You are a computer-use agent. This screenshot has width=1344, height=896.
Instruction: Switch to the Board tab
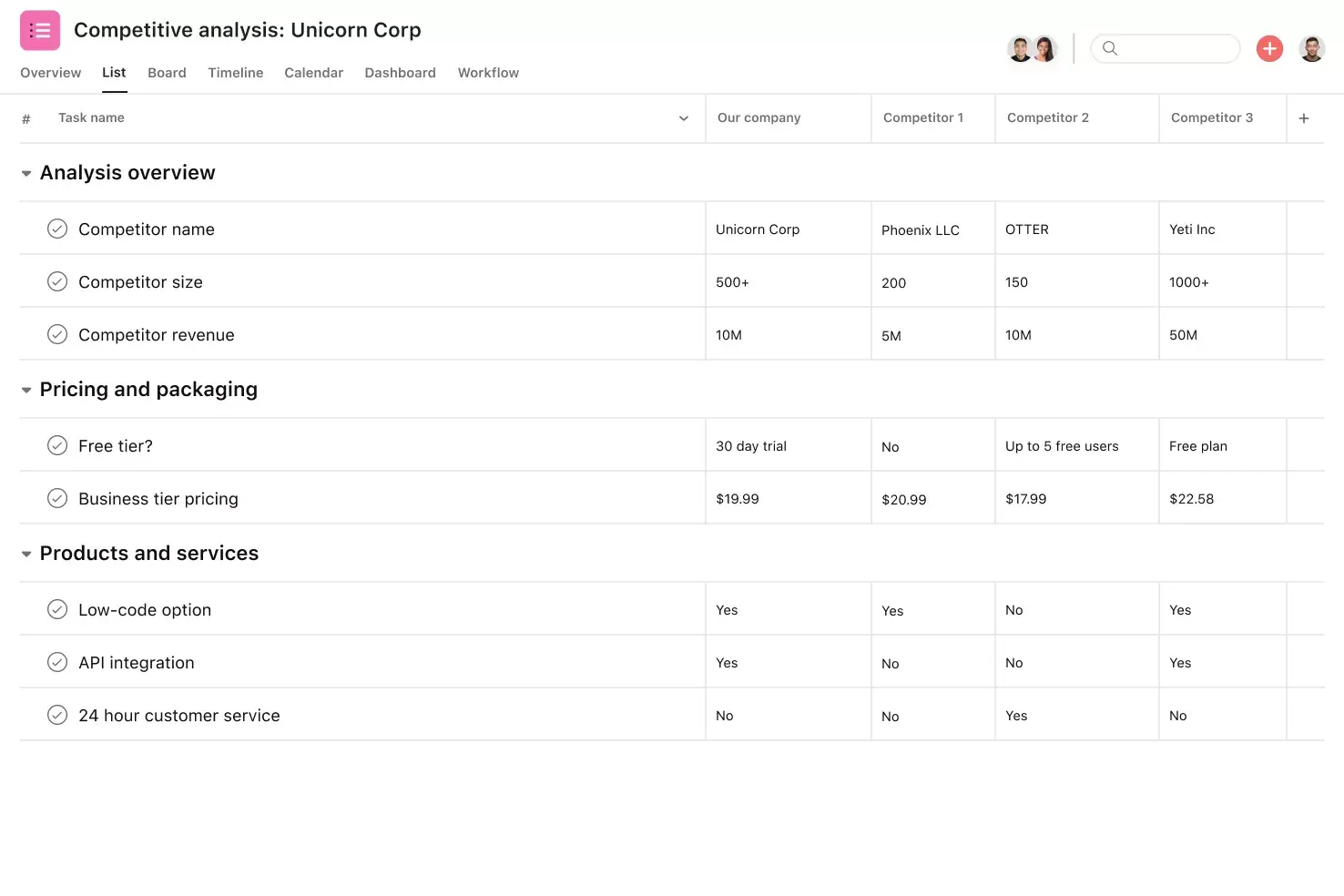(x=167, y=73)
